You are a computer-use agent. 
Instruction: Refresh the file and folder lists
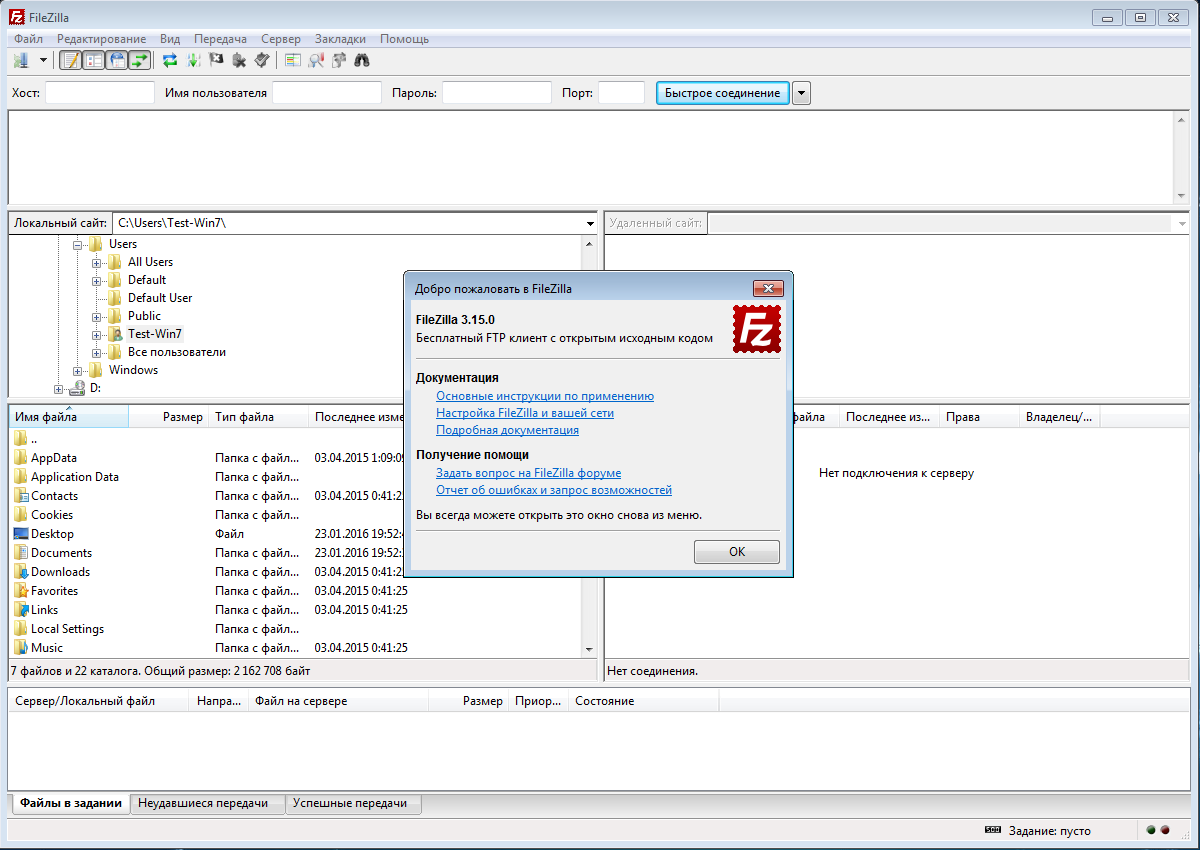170,60
